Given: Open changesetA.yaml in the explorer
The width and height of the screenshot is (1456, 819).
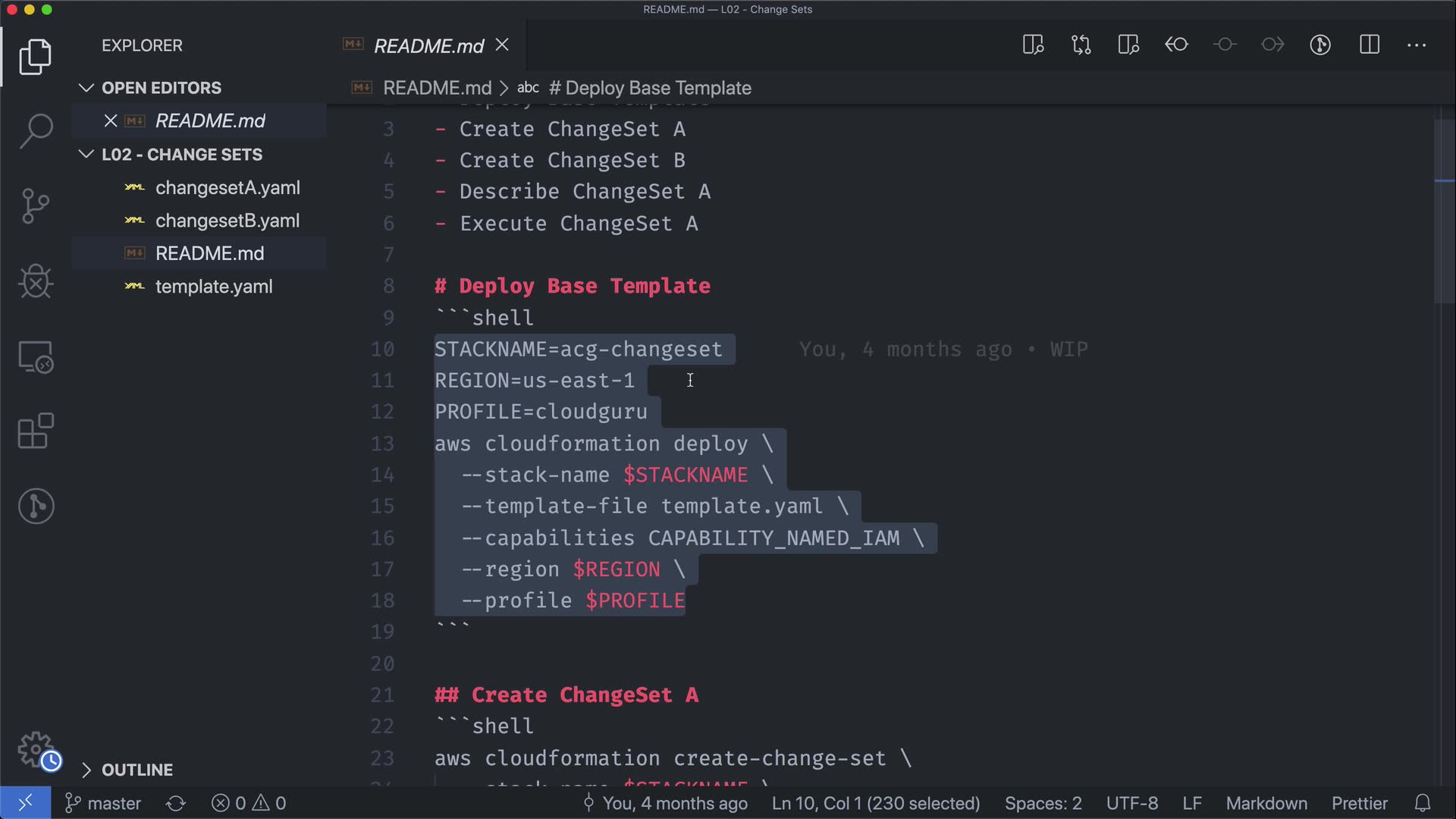Looking at the screenshot, I should point(227,187).
